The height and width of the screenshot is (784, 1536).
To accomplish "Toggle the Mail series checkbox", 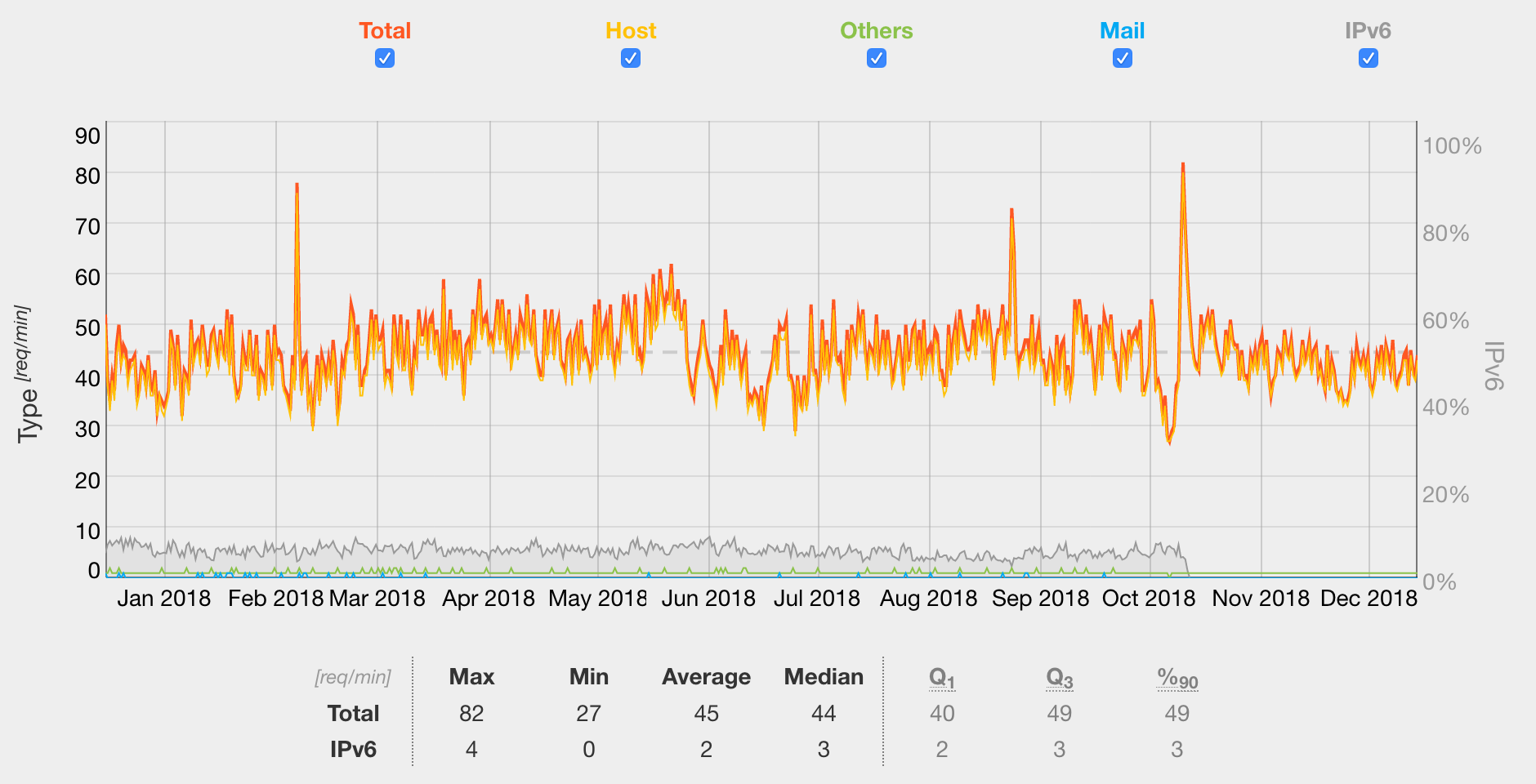I will (1123, 58).
